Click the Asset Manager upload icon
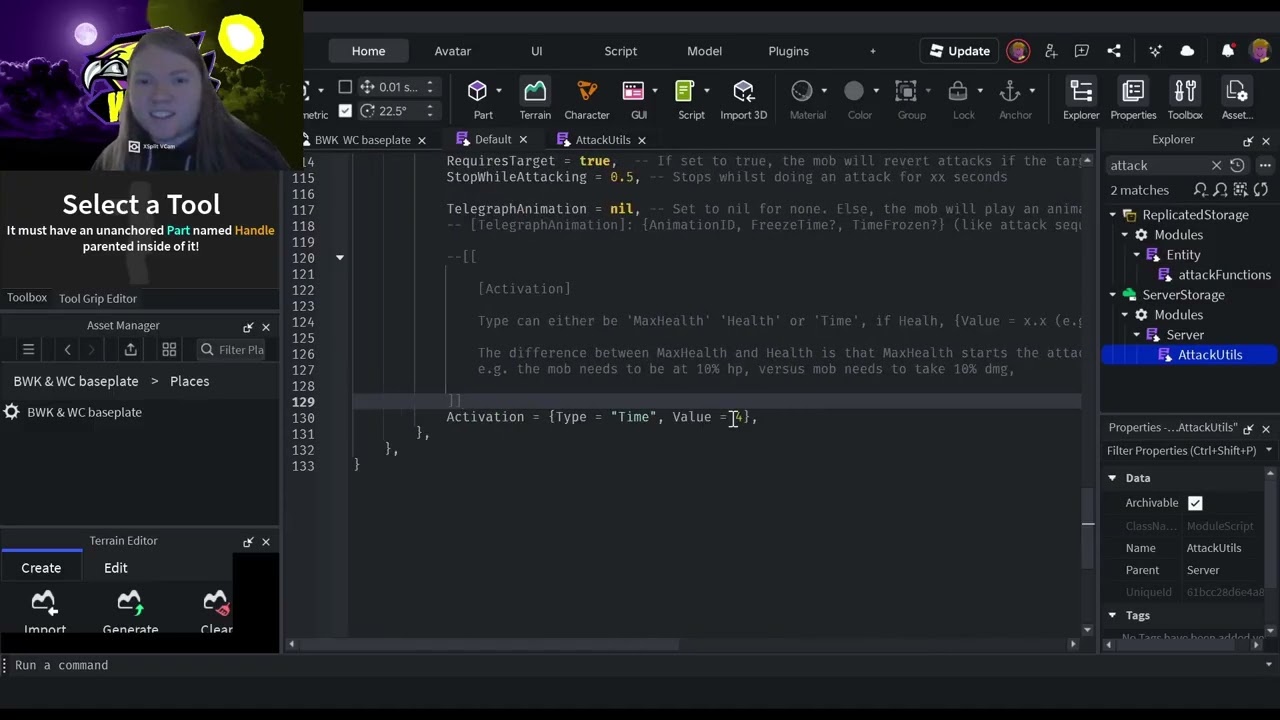Viewport: 1280px width, 720px height. tap(130, 349)
